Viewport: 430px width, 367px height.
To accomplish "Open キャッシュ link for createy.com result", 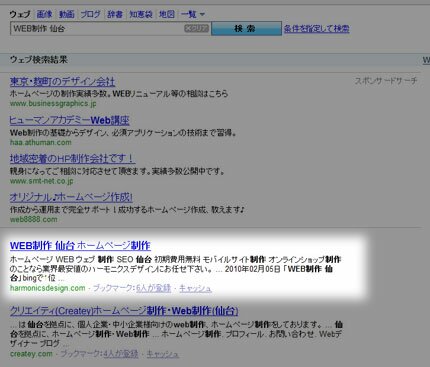I will pos(163,354).
